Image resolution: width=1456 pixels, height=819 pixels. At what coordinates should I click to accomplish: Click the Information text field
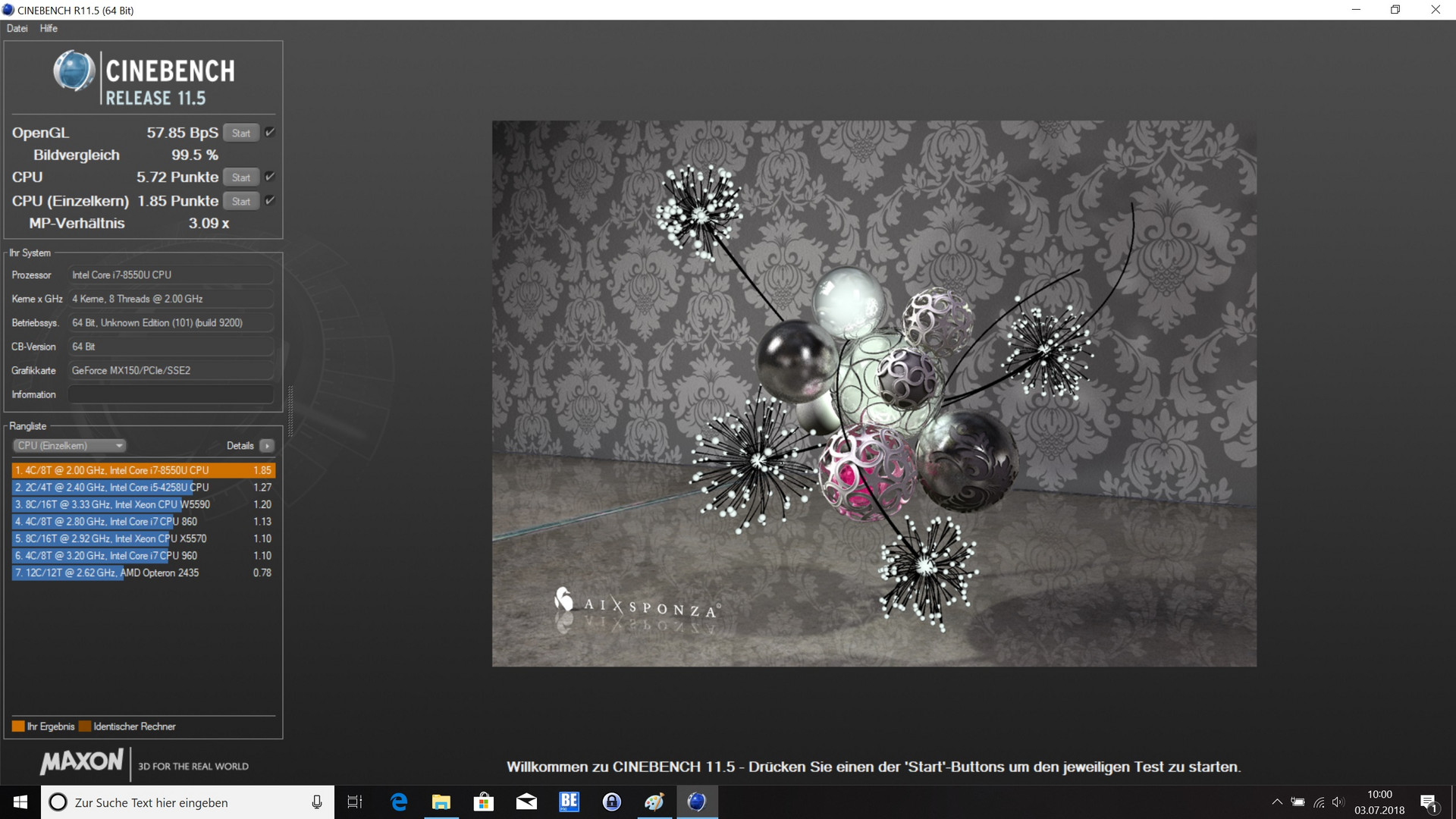click(x=171, y=394)
